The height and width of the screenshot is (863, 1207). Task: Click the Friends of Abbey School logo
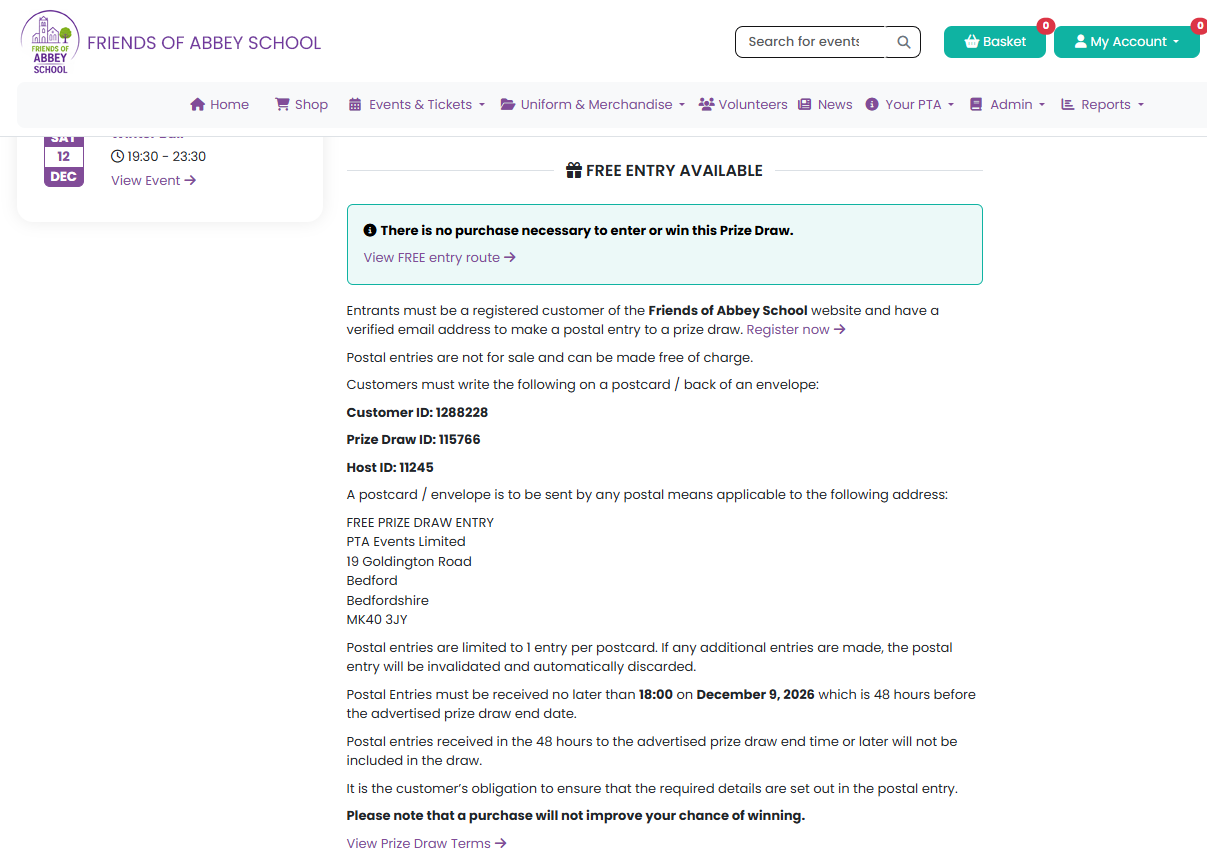click(50, 43)
